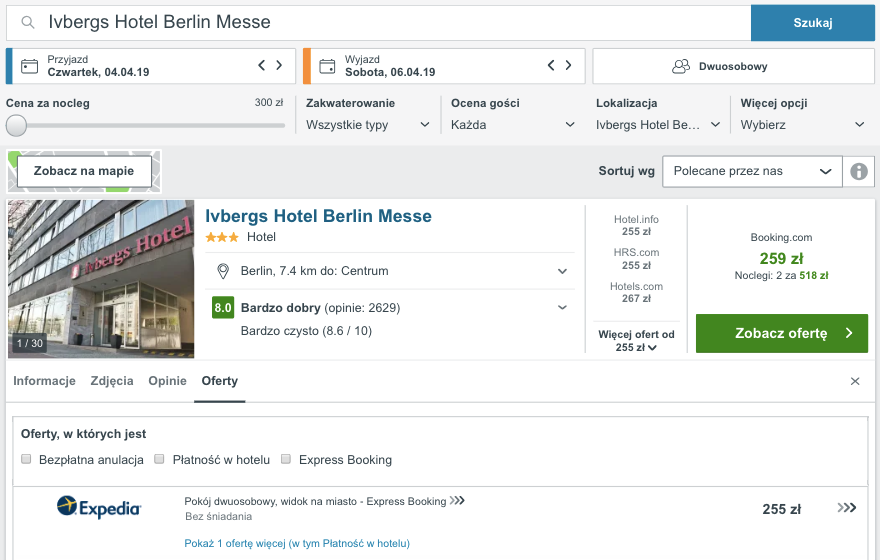The width and height of the screenshot is (880, 560).
Task: Open the hotel photo thumbnail
Action: (101, 279)
